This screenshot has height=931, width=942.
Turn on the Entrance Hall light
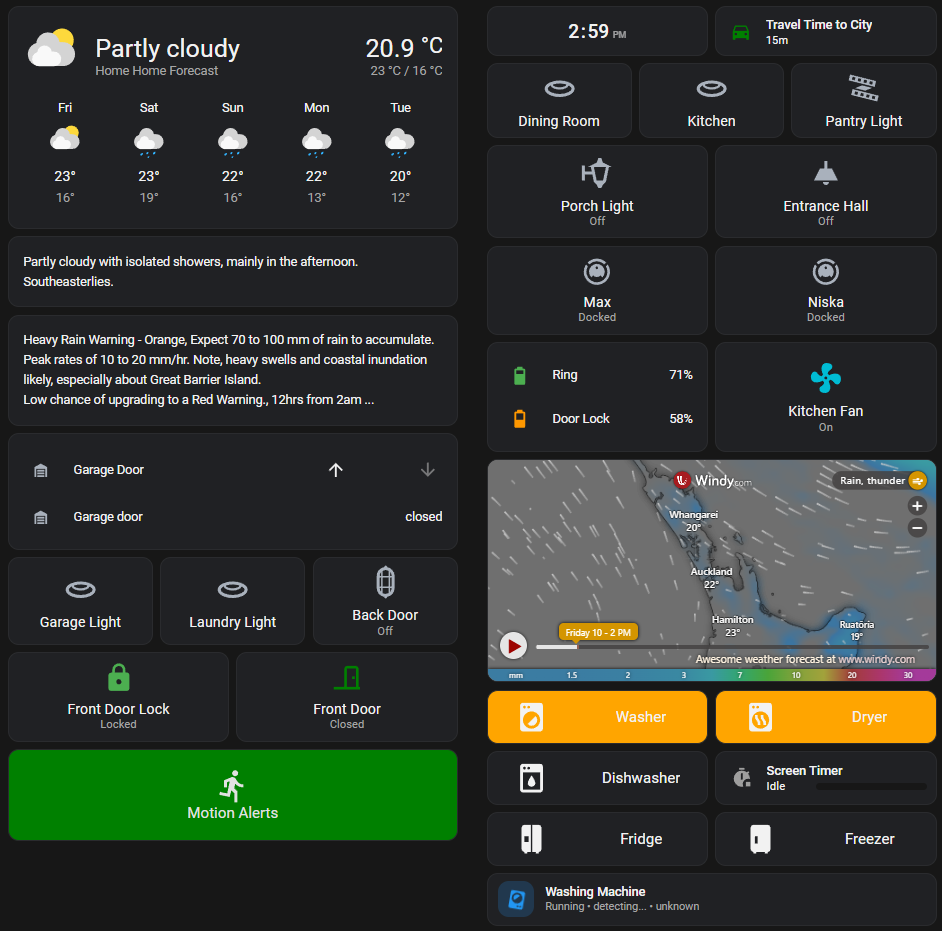825,192
